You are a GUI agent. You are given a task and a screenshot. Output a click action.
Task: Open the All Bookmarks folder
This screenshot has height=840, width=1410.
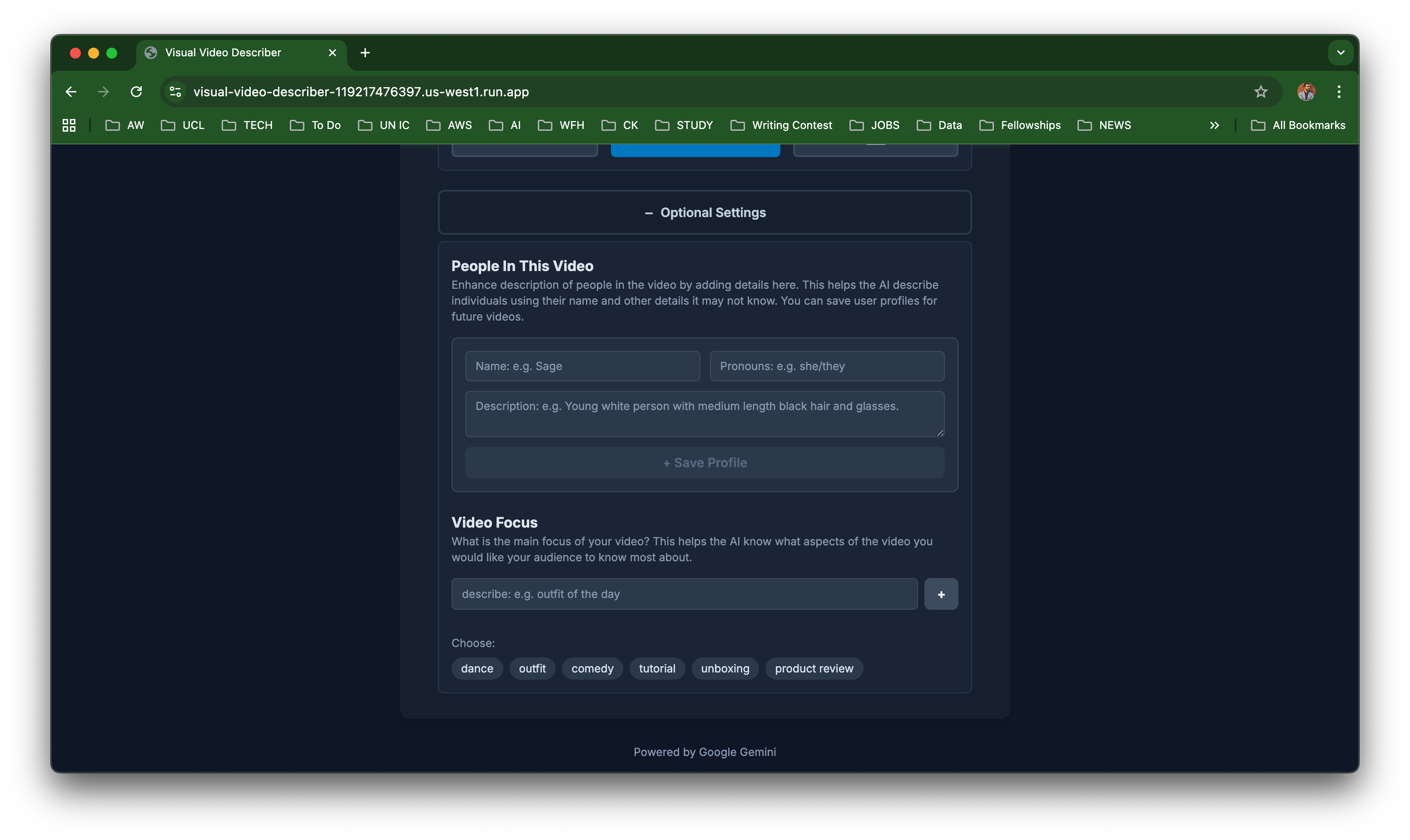[x=1298, y=125]
